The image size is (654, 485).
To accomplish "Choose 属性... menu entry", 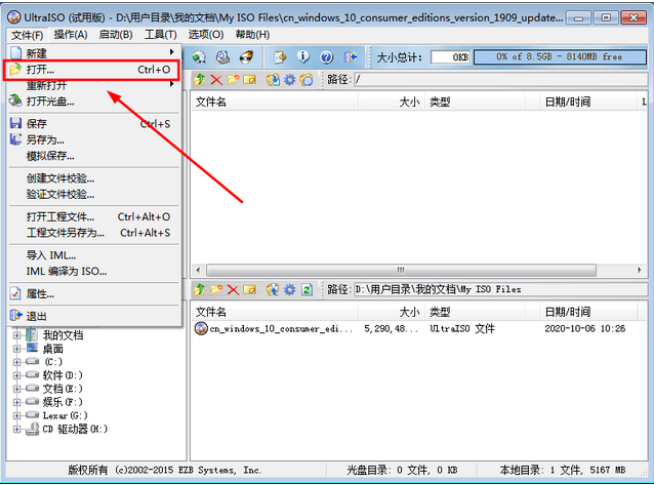I will point(94,294).
